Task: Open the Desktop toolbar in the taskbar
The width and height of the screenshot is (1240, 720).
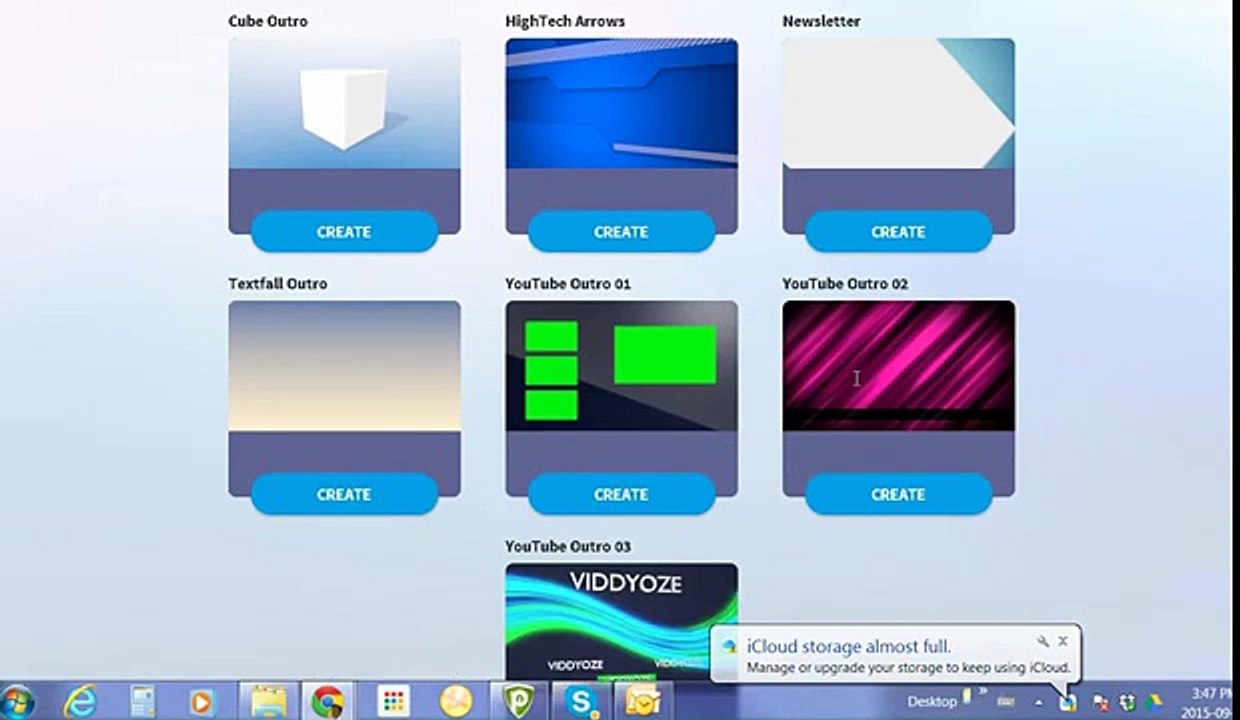Action: pyautogui.click(x=932, y=702)
